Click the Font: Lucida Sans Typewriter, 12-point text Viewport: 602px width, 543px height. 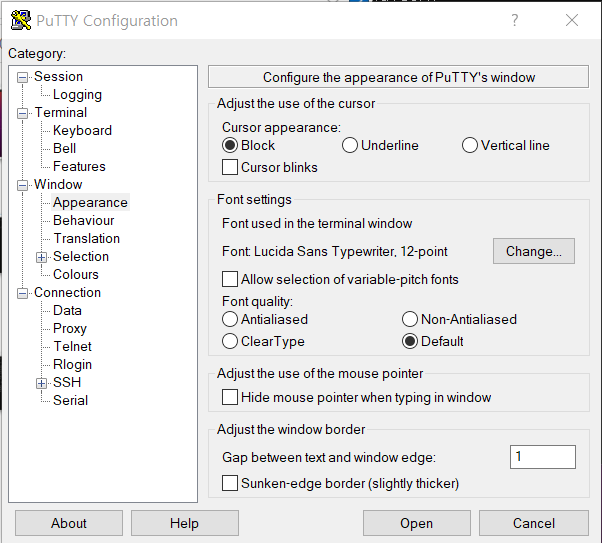point(335,252)
